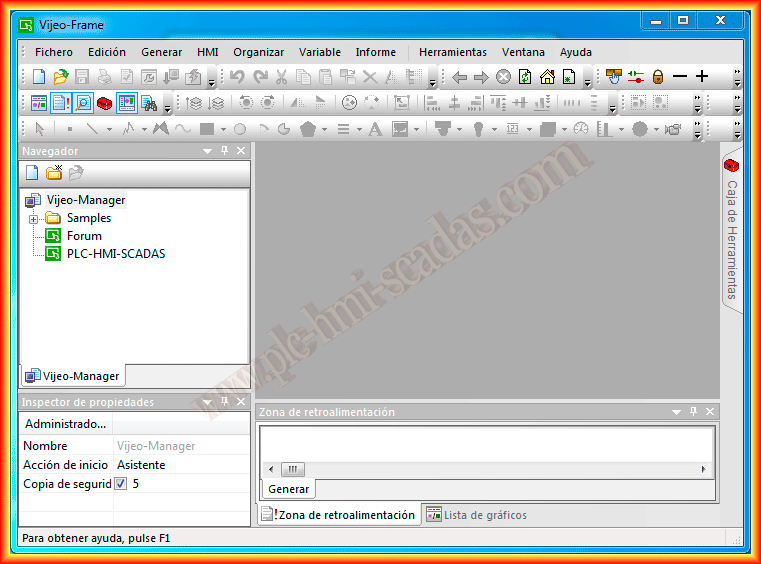The image size is (761, 564).
Task: Open Inspector de propiedades panel dropdown arrow
Action: click(208, 402)
